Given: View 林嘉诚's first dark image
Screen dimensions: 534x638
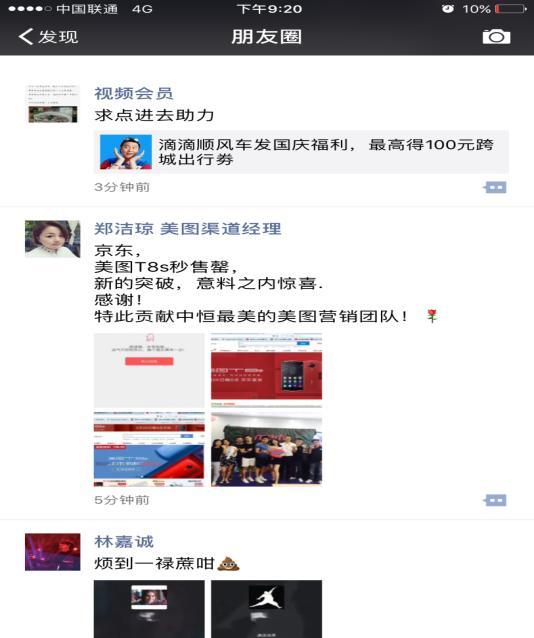Looking at the screenshot, I should coord(149,609).
